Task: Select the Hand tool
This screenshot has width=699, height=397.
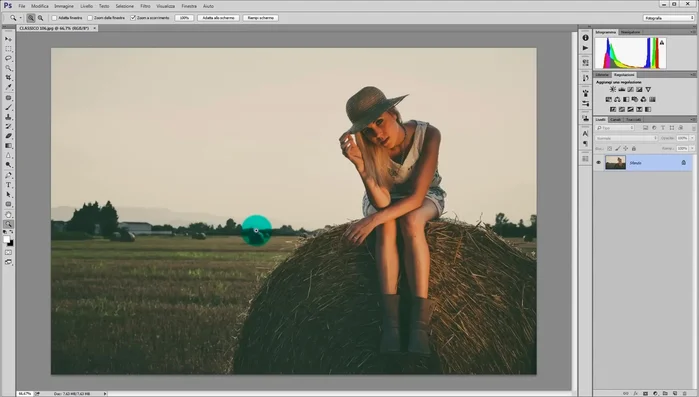Action: (8, 214)
